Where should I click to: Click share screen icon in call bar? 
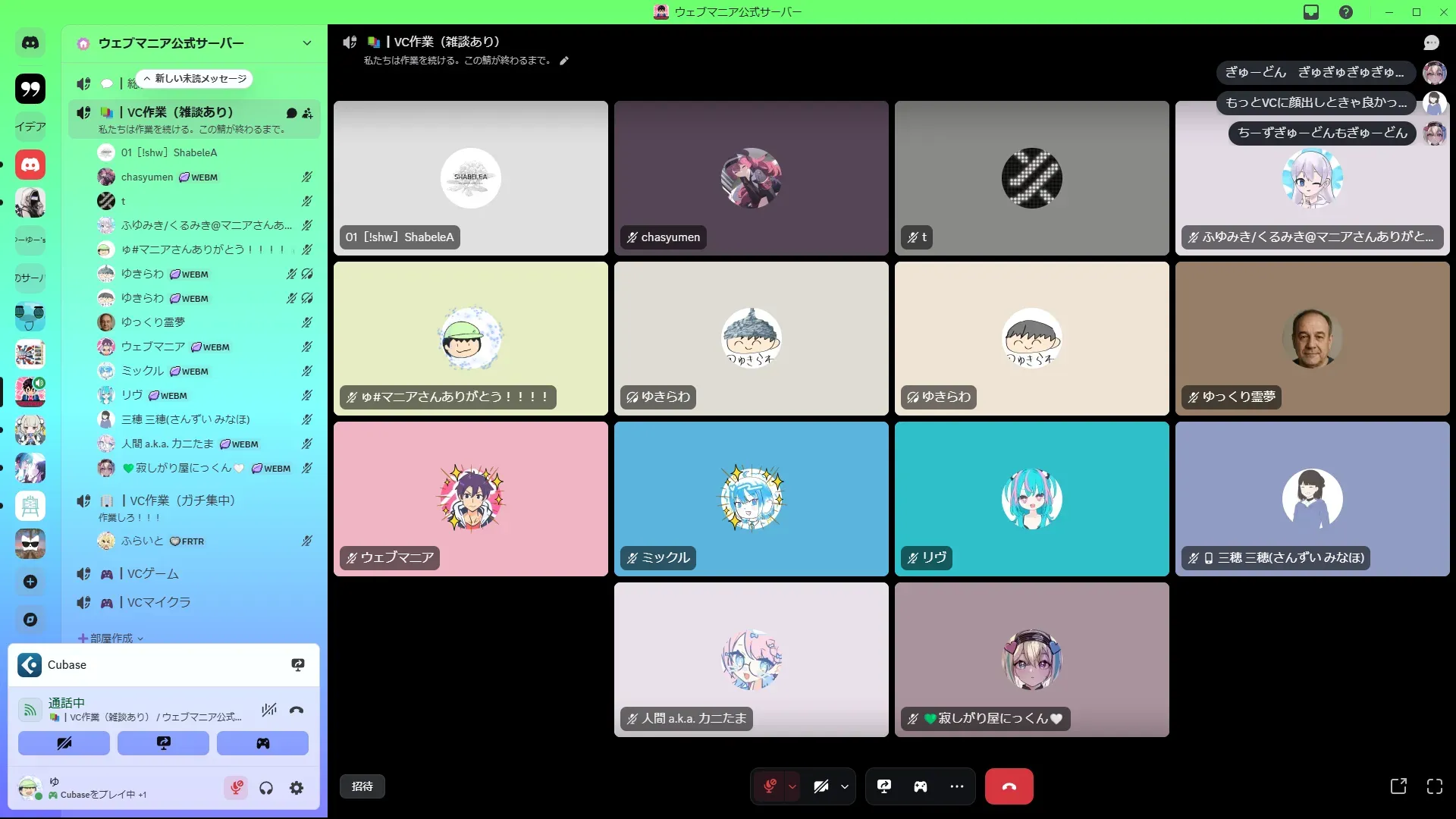(x=884, y=786)
